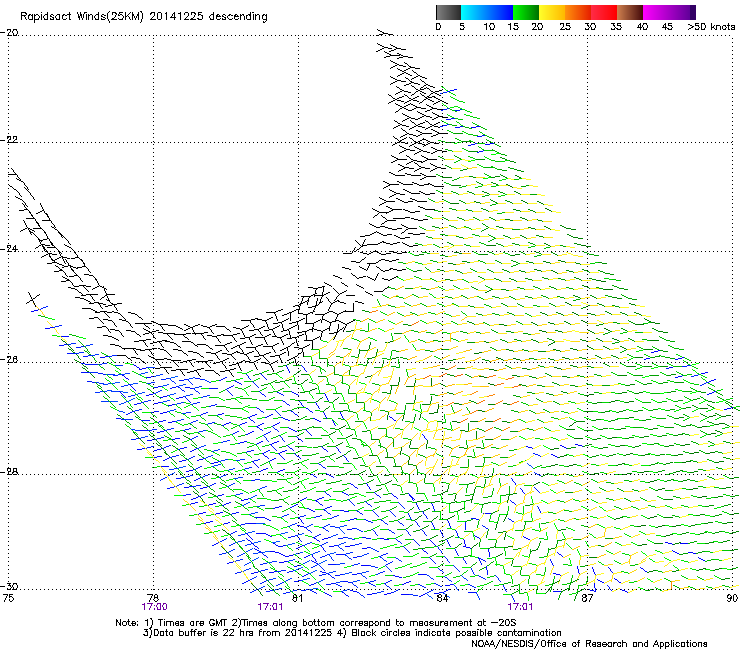The image size is (740, 650).
Task: Click the '-20' latitude axis label
Action: 9,33
